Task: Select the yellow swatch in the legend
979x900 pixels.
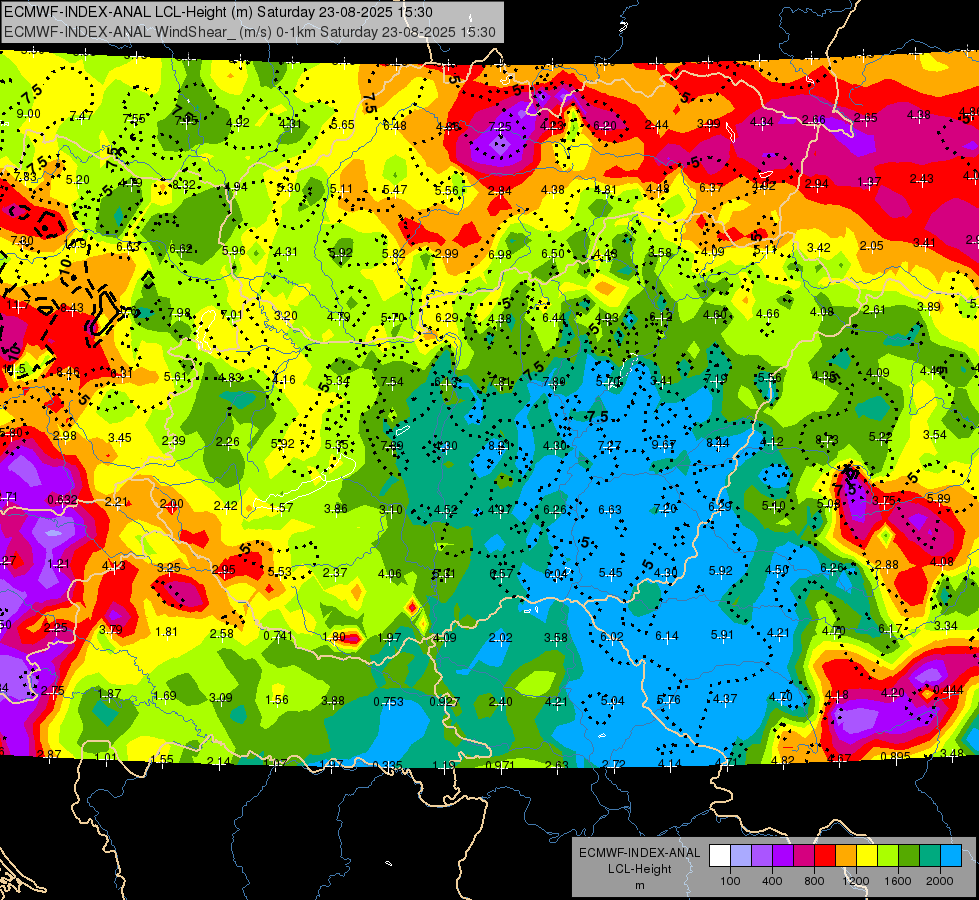Action: click(867, 856)
